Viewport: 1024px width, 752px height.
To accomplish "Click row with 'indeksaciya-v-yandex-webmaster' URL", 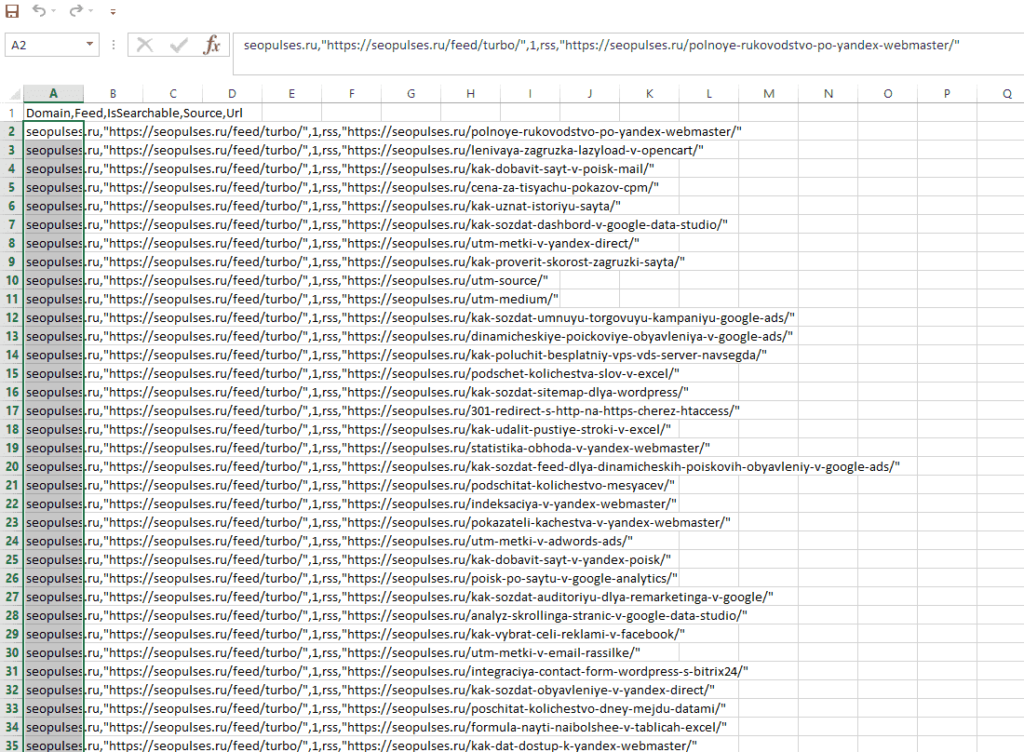I will pyautogui.click(x=351, y=504).
